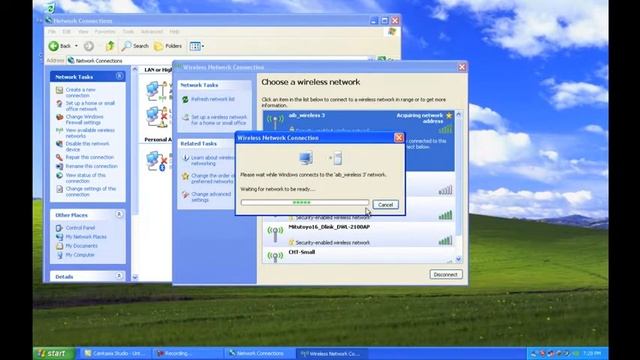
Task: Click the Forward toolbar arrow
Action: coord(89,46)
